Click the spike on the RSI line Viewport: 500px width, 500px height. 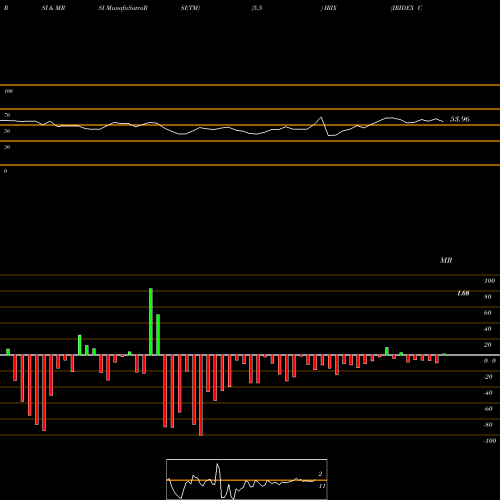click(321, 117)
